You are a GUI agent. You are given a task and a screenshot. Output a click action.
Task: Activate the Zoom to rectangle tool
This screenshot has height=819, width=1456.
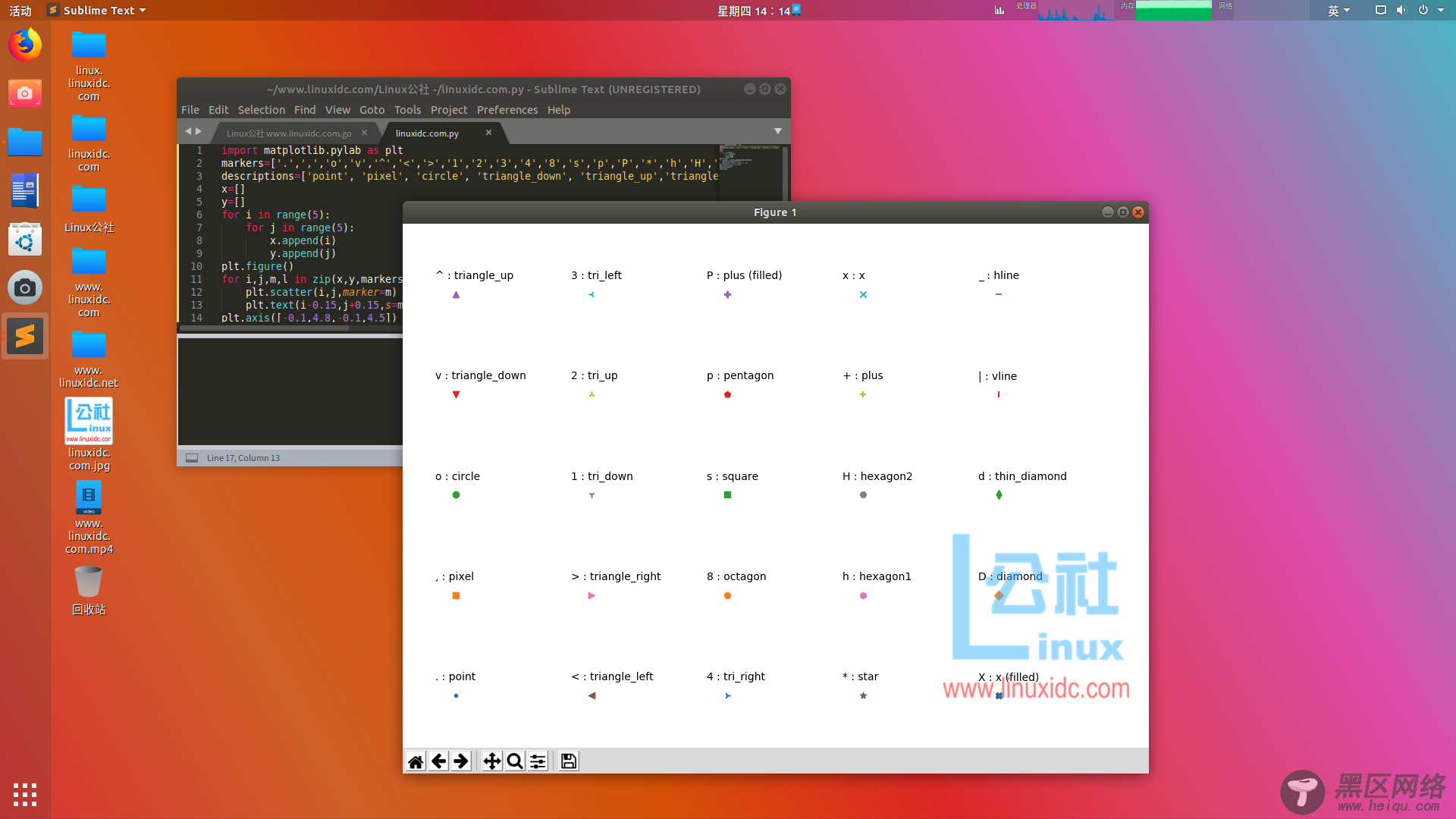[515, 761]
